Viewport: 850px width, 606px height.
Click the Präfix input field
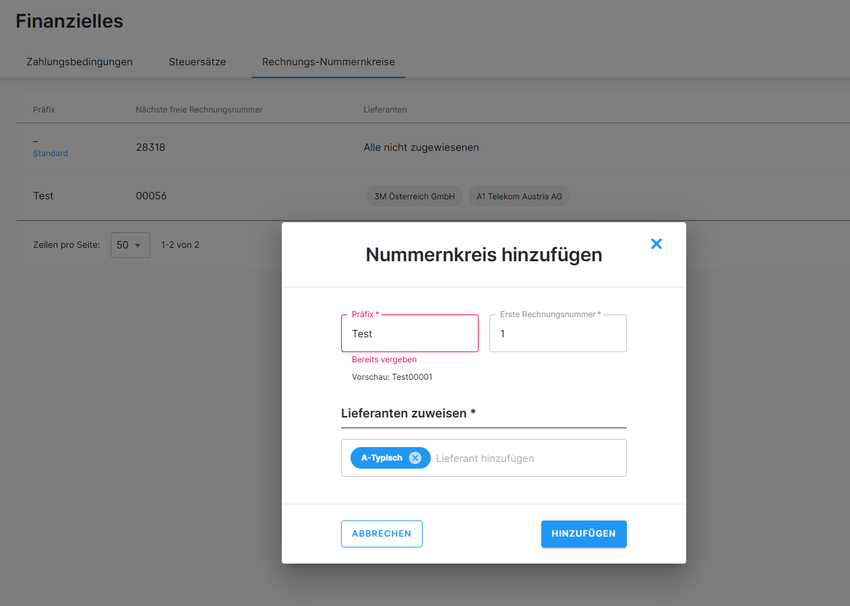tap(409, 334)
